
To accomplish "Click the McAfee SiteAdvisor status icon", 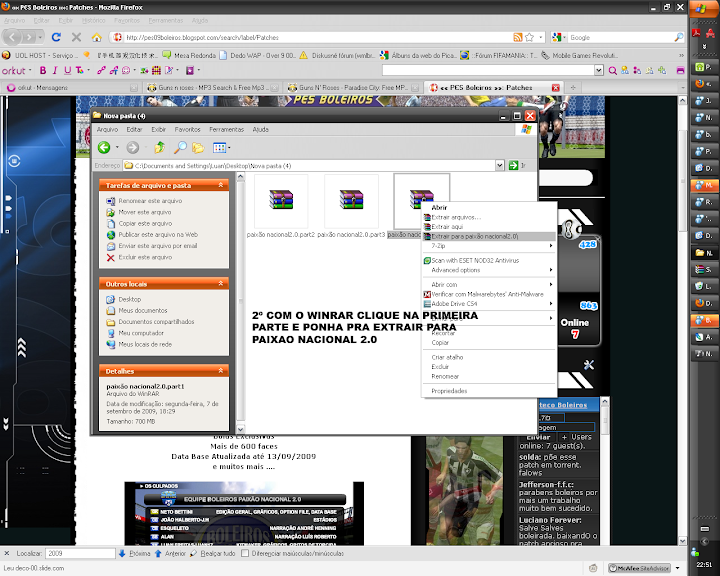I will click(x=639, y=568).
